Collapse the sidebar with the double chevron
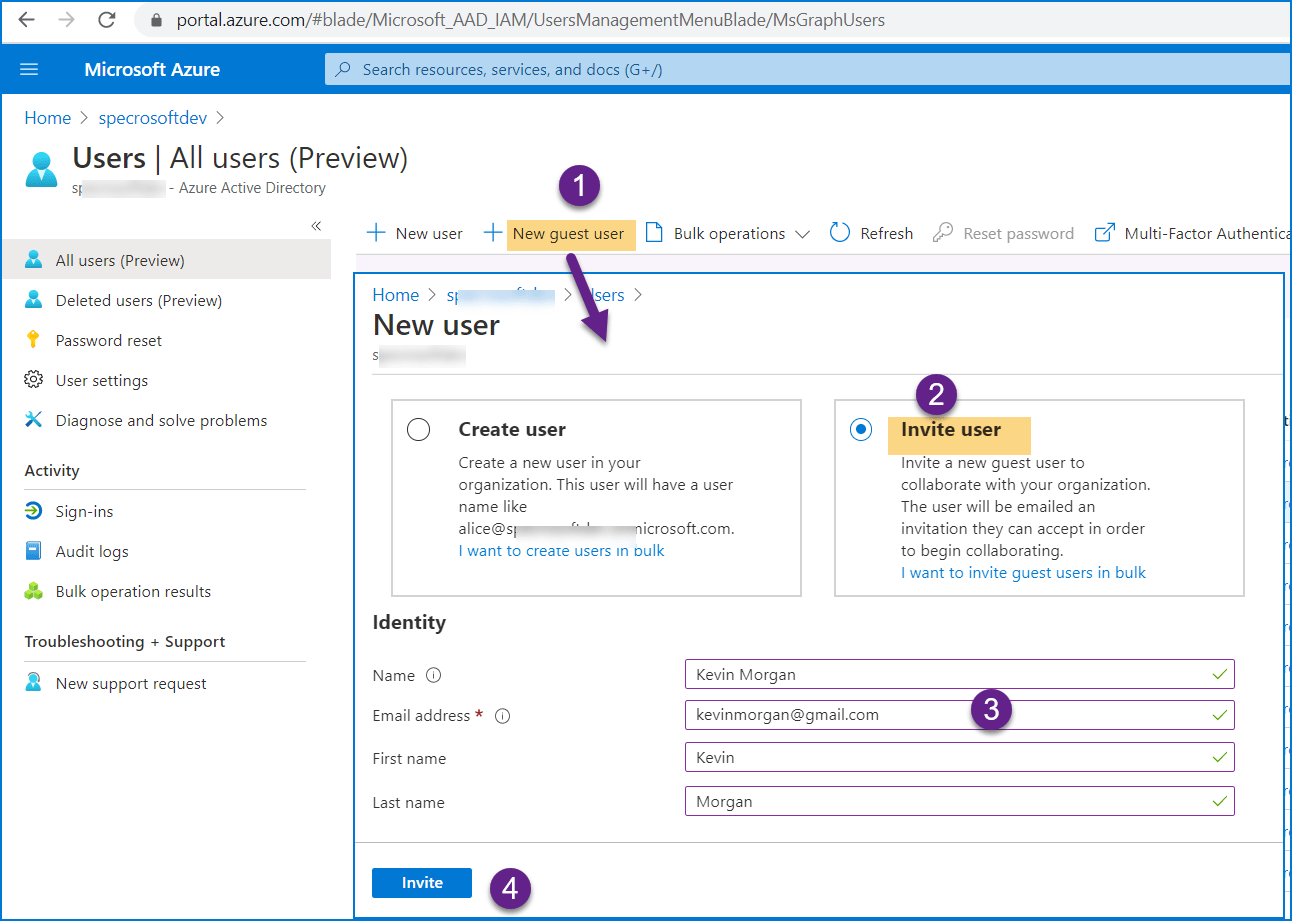Screen dimensions: 1292x921 click(316, 226)
